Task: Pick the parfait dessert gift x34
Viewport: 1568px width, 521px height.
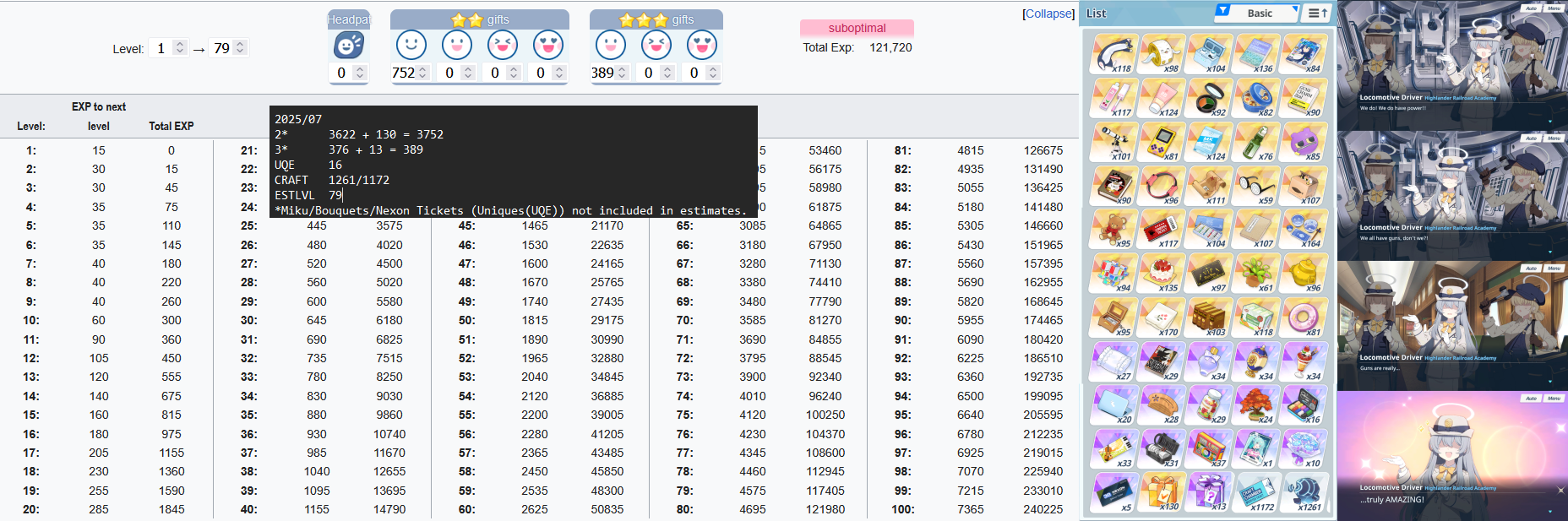Action: [x=1304, y=361]
